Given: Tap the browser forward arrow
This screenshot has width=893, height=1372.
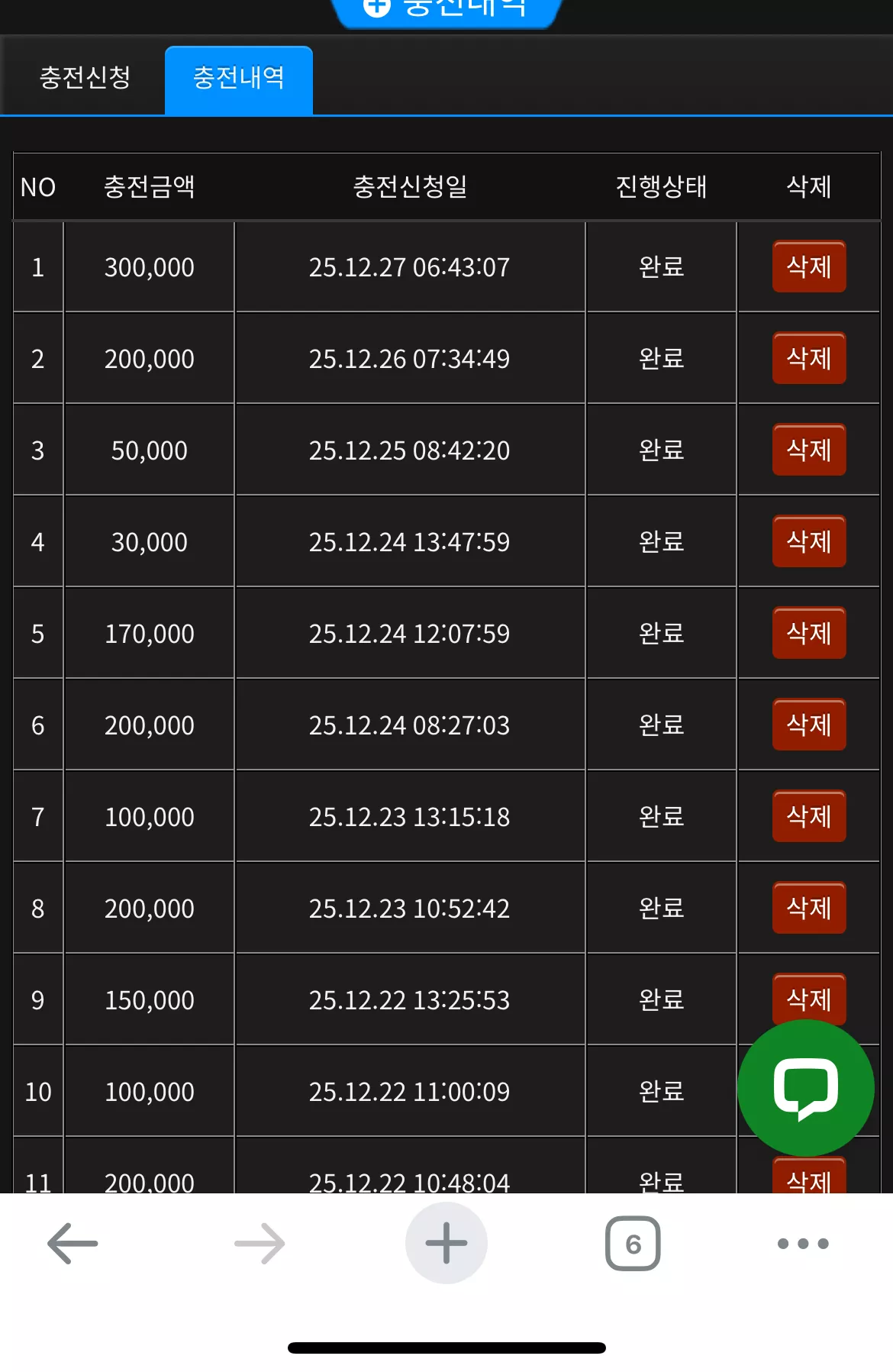Looking at the screenshot, I should click(260, 1243).
